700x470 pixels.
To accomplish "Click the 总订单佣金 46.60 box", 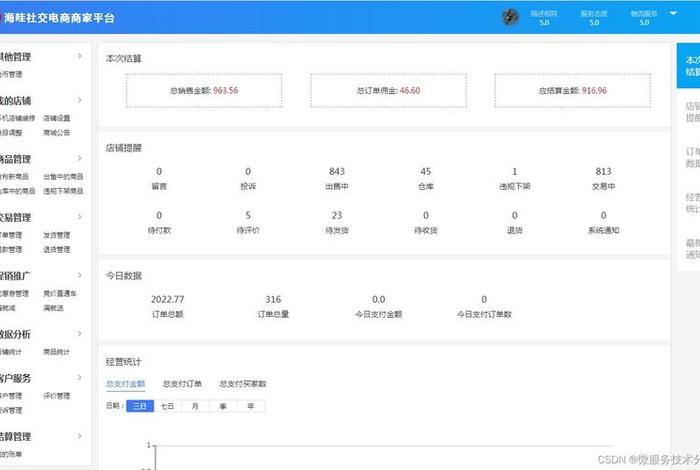I will click(388, 91).
